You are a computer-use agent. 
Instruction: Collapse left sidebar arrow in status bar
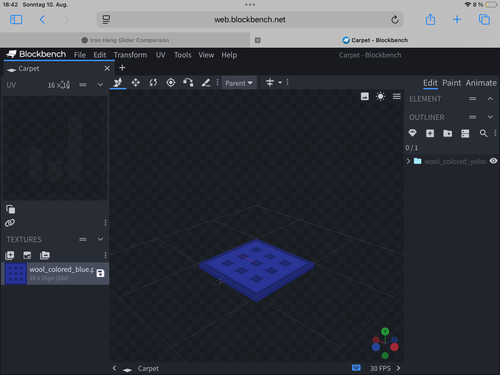114,368
